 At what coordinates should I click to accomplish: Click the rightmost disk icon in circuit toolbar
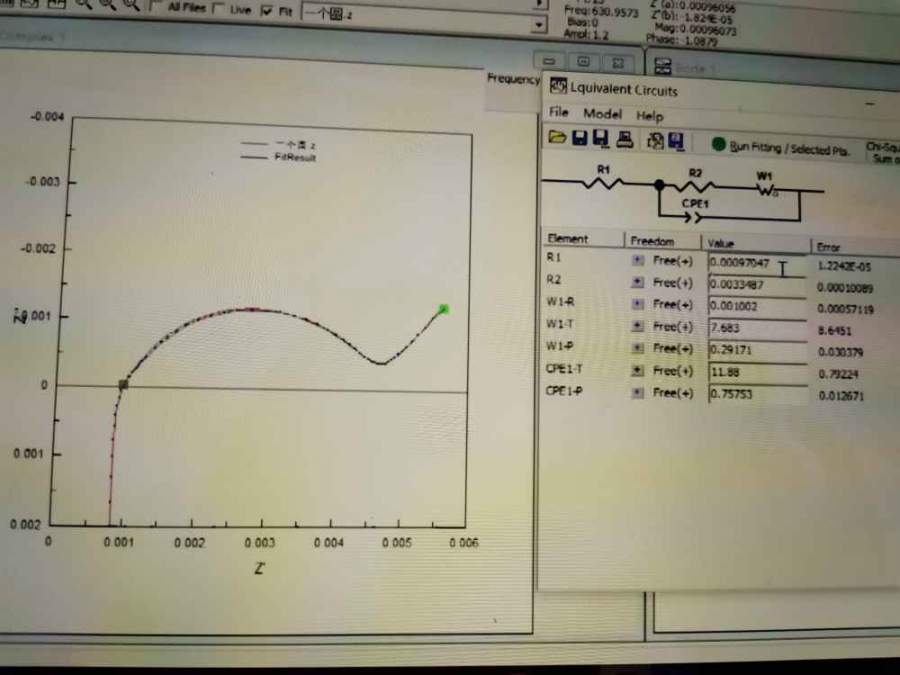tap(676, 142)
